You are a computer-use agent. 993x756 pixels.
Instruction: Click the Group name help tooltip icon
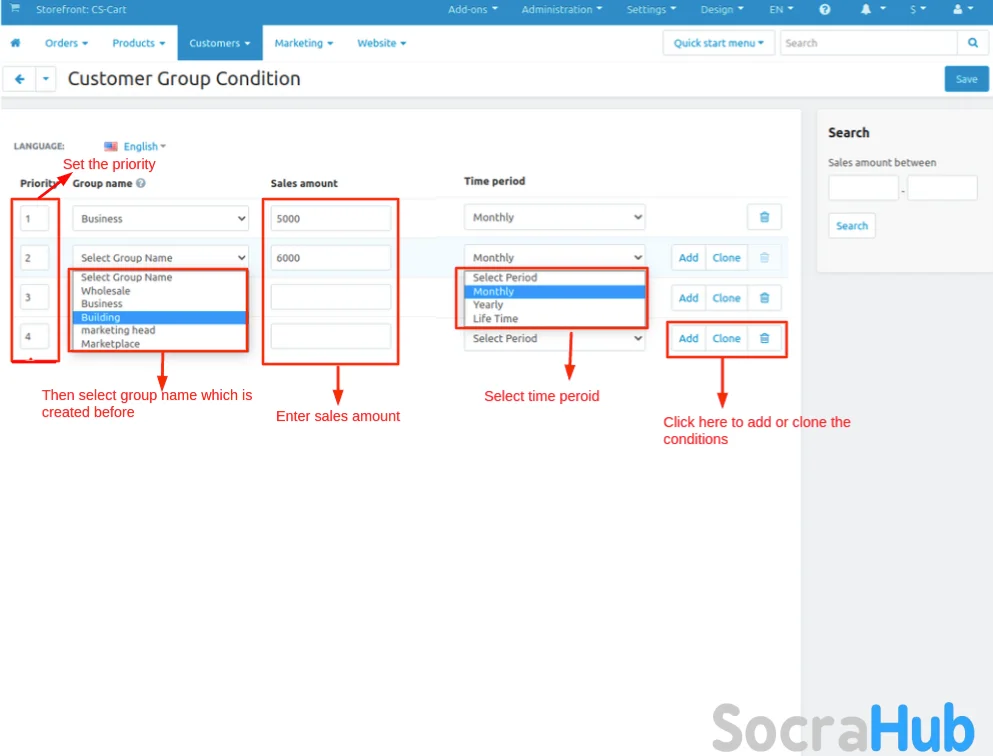click(141, 183)
